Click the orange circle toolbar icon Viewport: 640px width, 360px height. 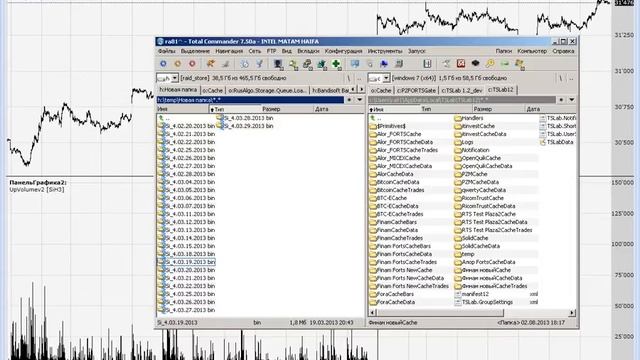pos(178,64)
